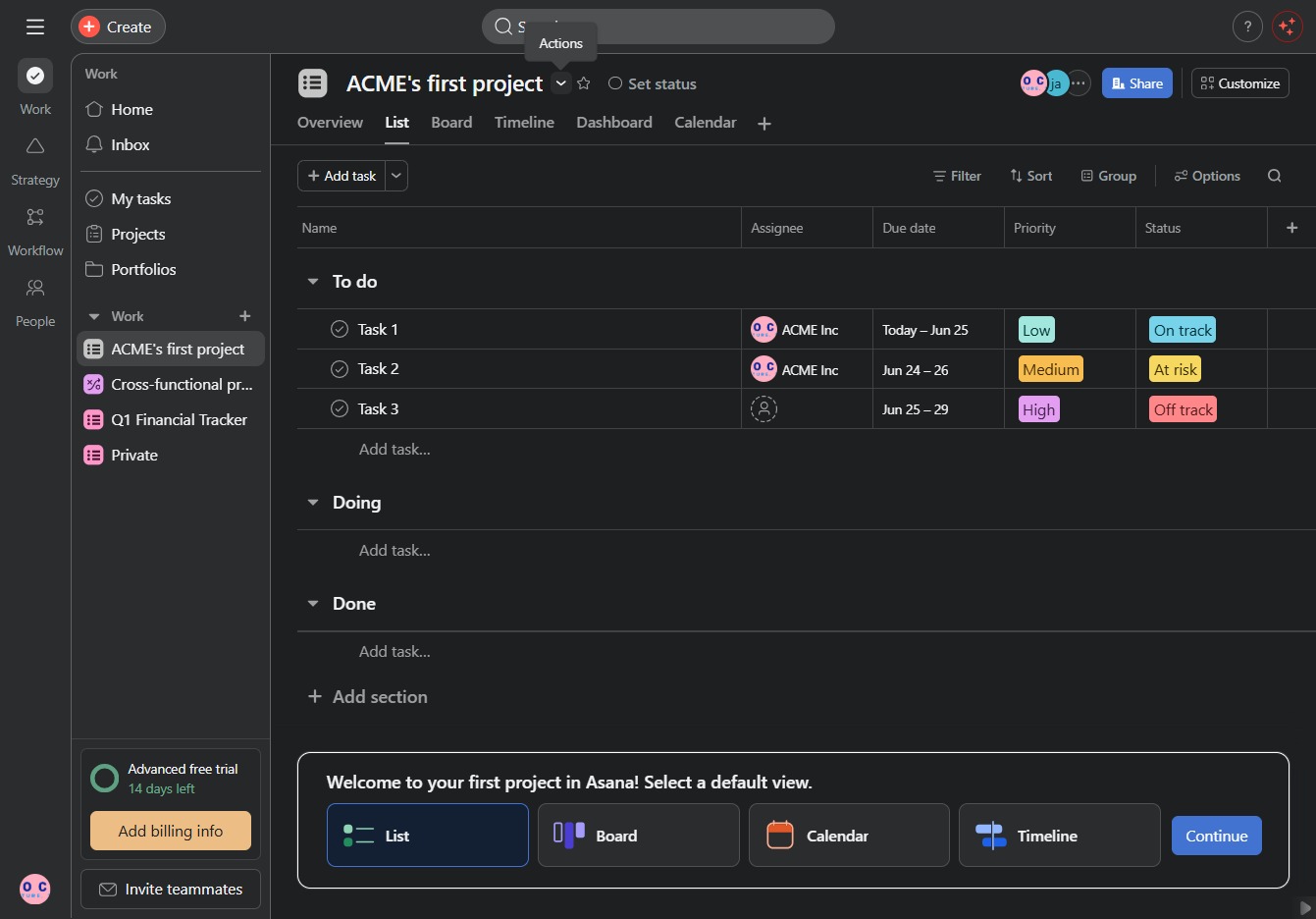Open Portfolios in the sidebar
The width and height of the screenshot is (1316, 919).
tap(171, 269)
